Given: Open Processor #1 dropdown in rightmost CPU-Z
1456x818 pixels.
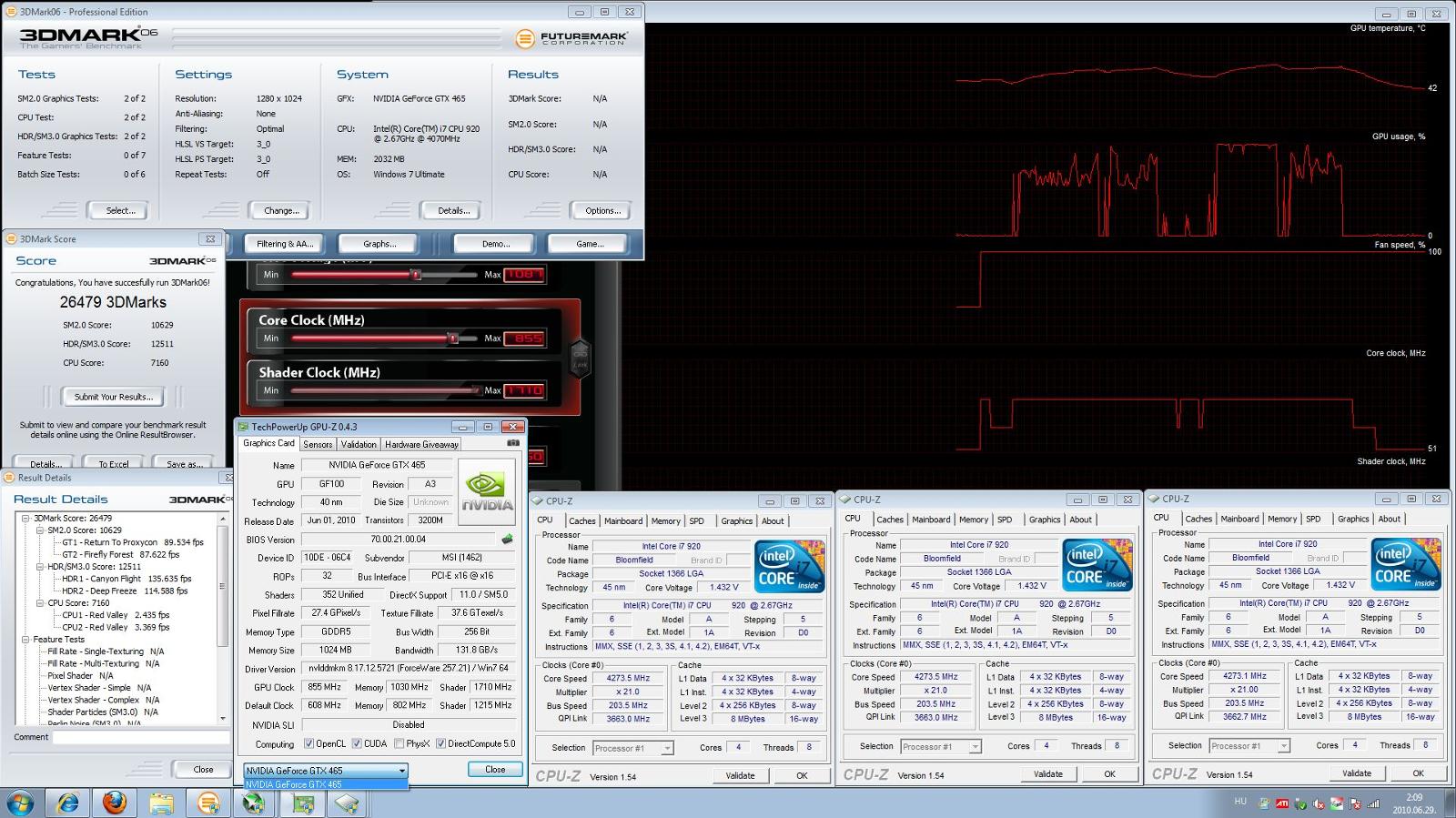Looking at the screenshot, I should [1249, 745].
